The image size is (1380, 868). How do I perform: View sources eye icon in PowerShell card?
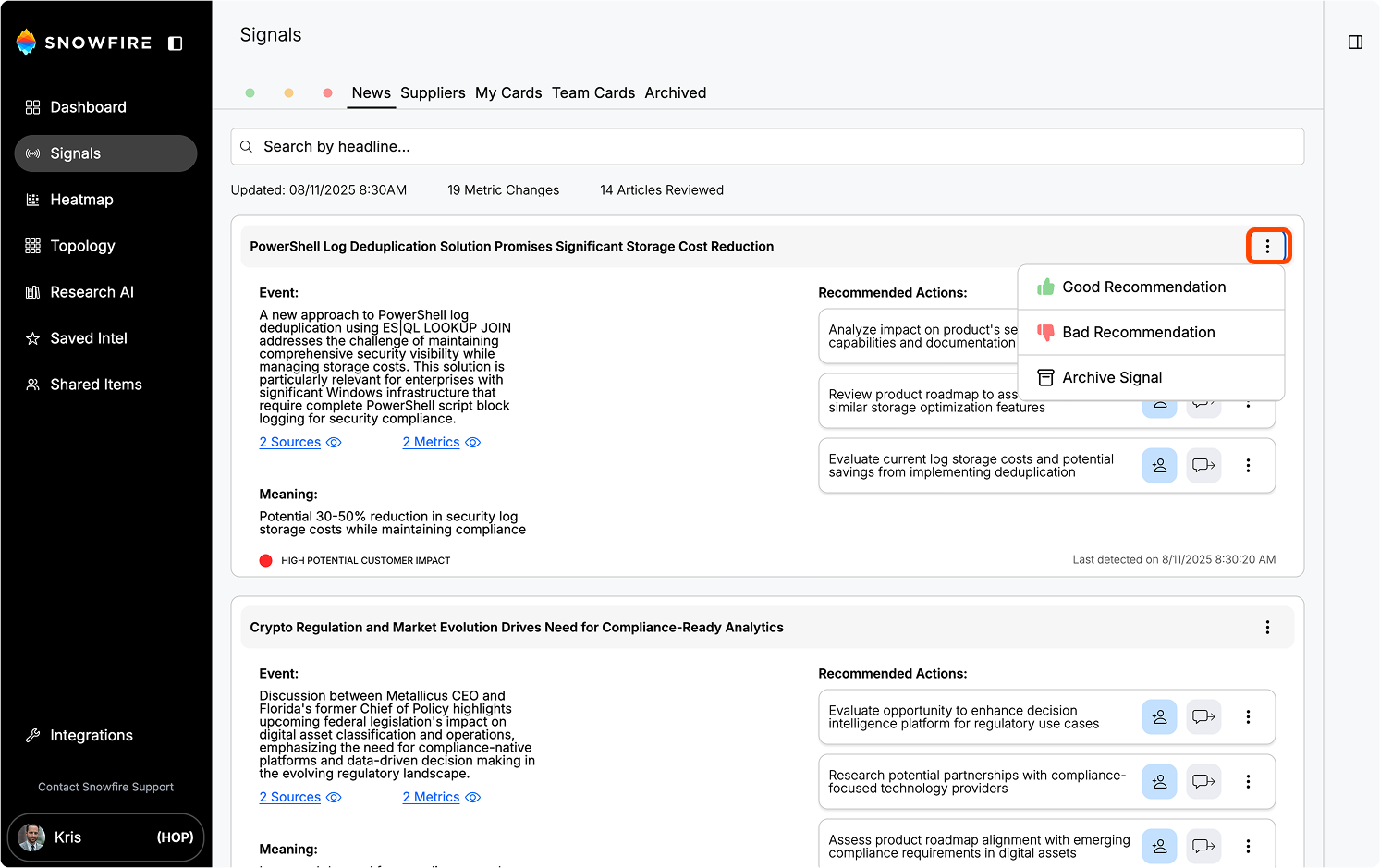coord(335,443)
